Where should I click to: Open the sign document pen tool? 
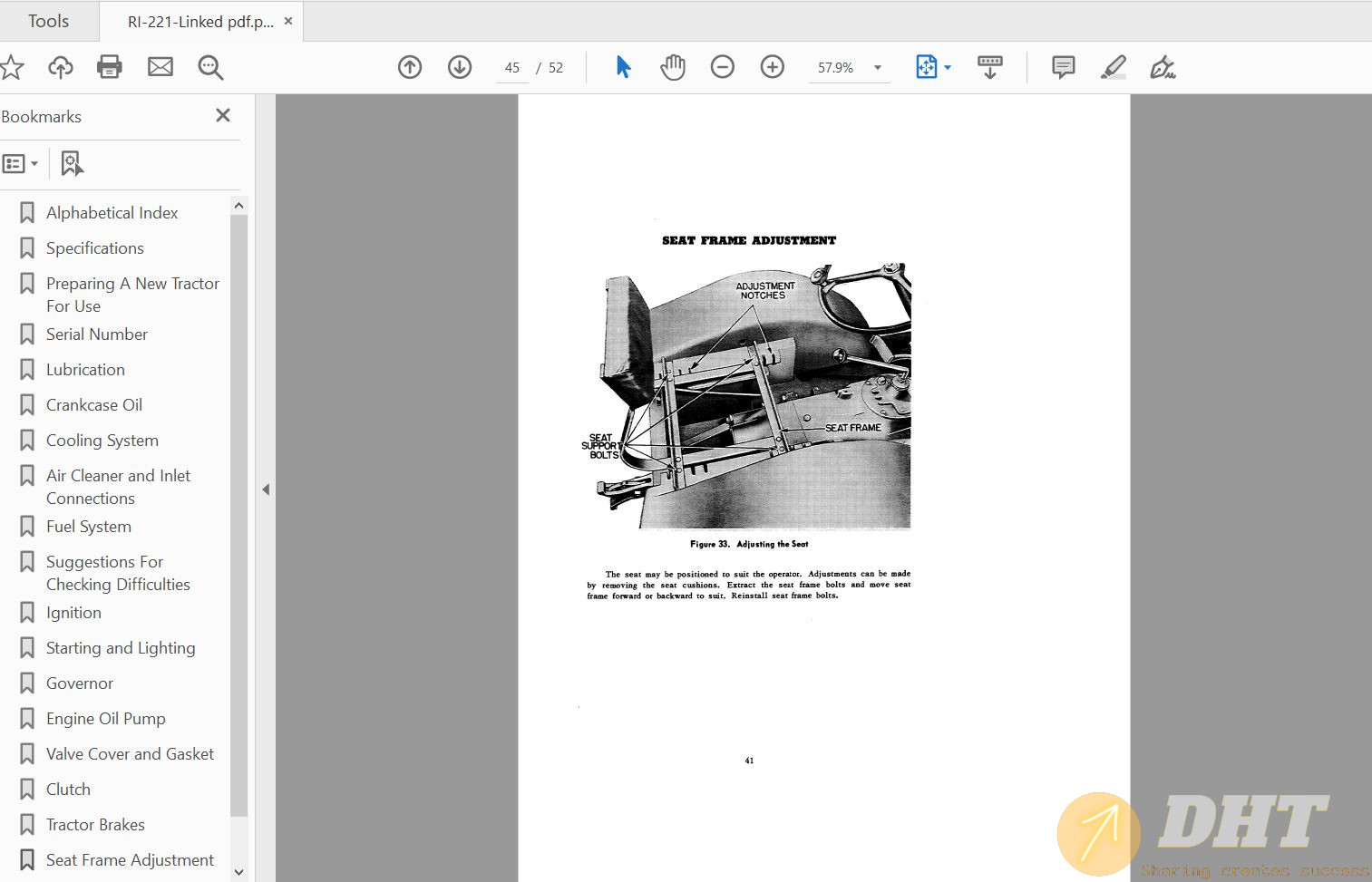coord(1163,67)
